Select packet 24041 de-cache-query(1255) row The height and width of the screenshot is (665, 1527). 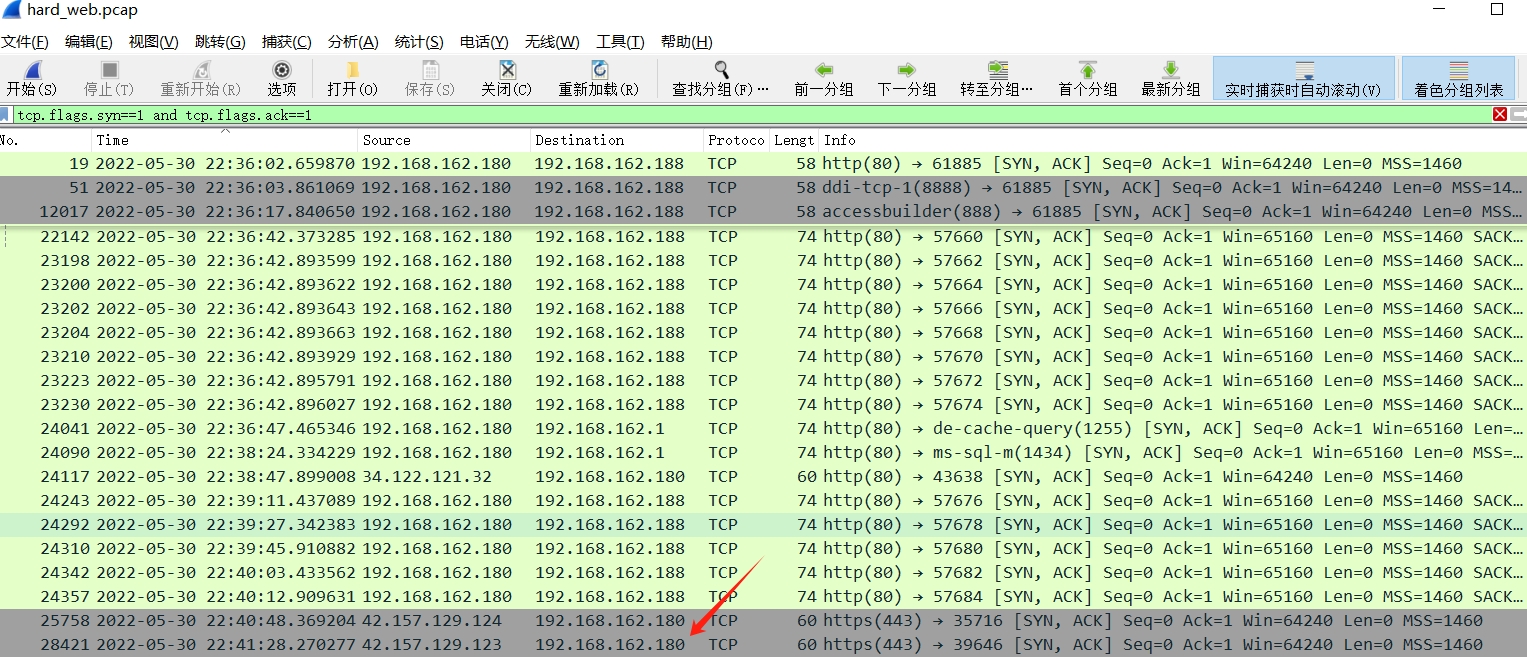[x=763, y=429]
